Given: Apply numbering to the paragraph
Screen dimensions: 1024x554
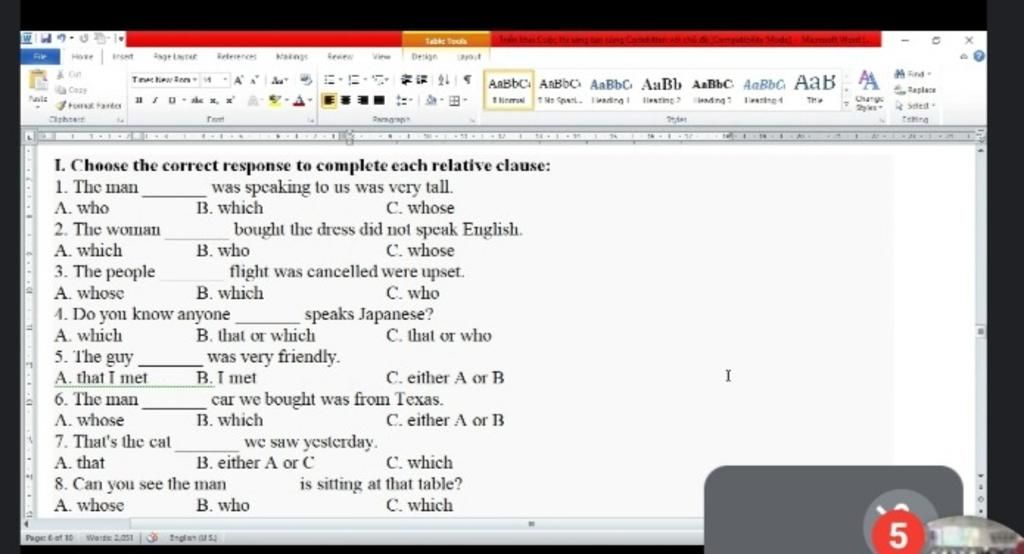Looking at the screenshot, I should [x=356, y=80].
